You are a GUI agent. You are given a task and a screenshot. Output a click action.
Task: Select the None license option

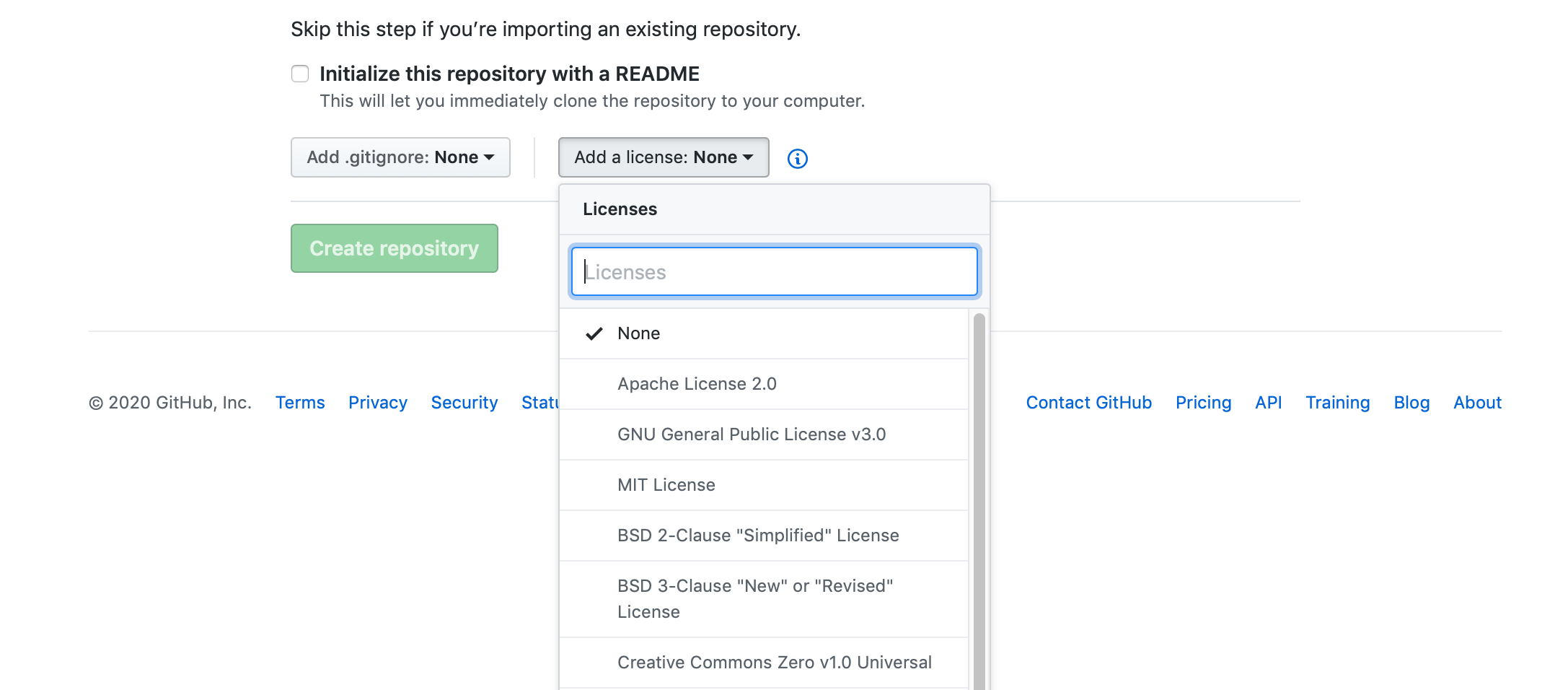(764, 333)
